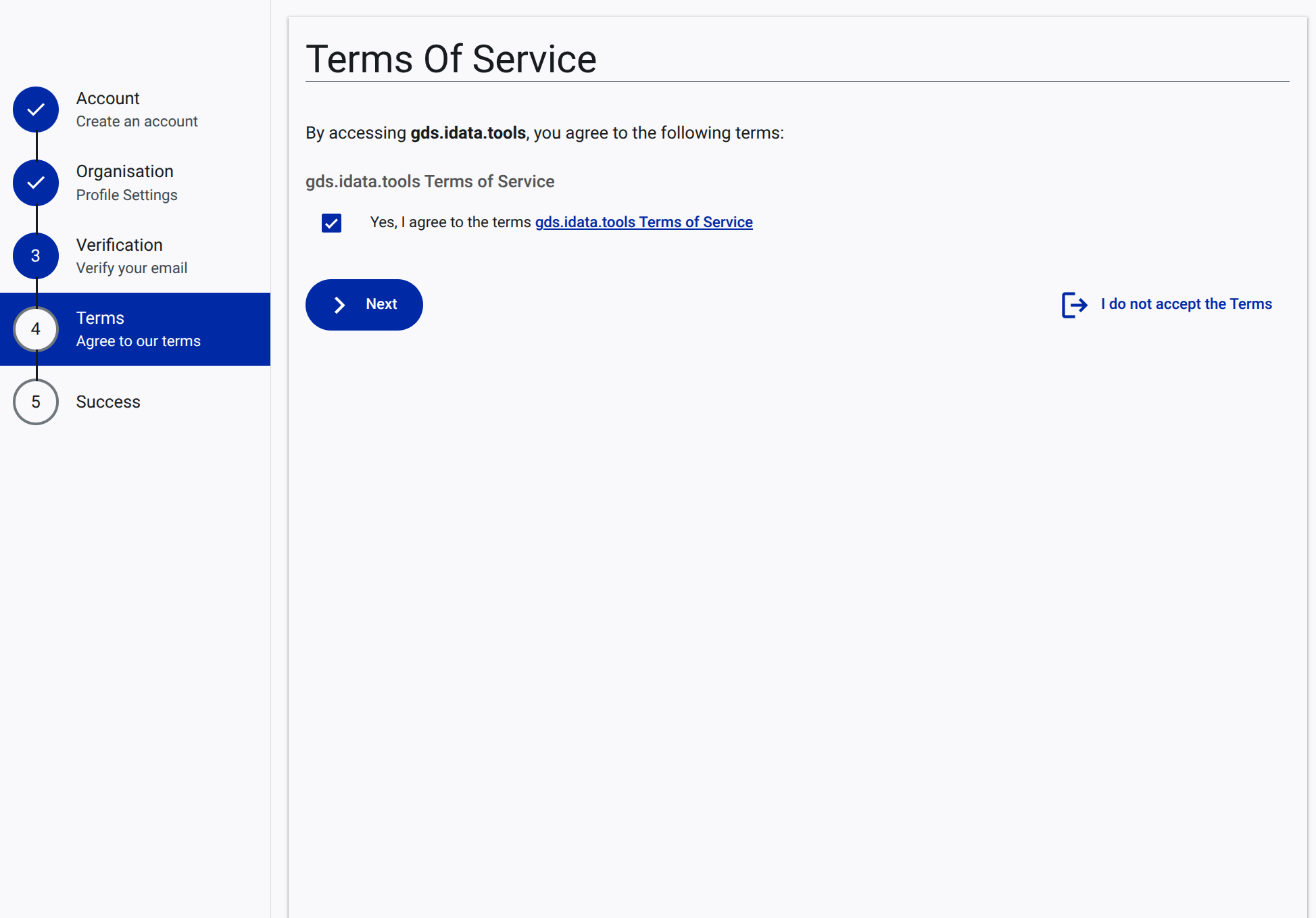Click the Account step checkmark icon

[x=35, y=109]
